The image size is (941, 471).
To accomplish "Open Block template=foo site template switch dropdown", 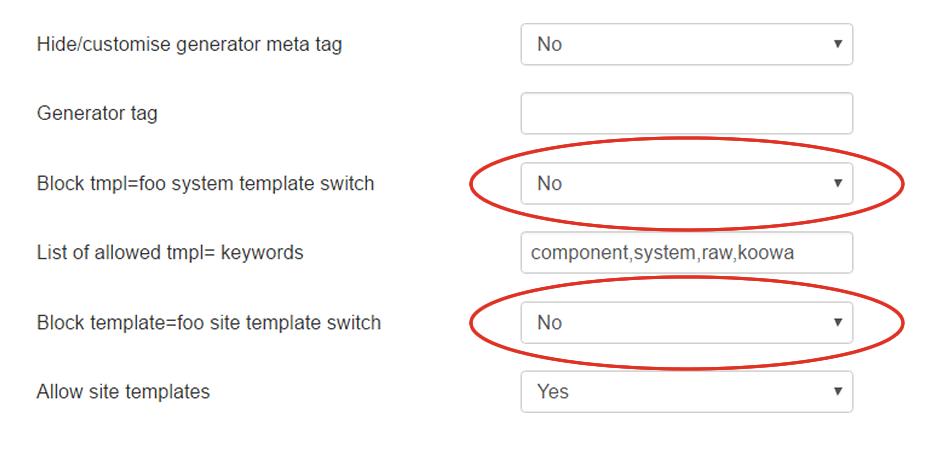I will [x=687, y=323].
